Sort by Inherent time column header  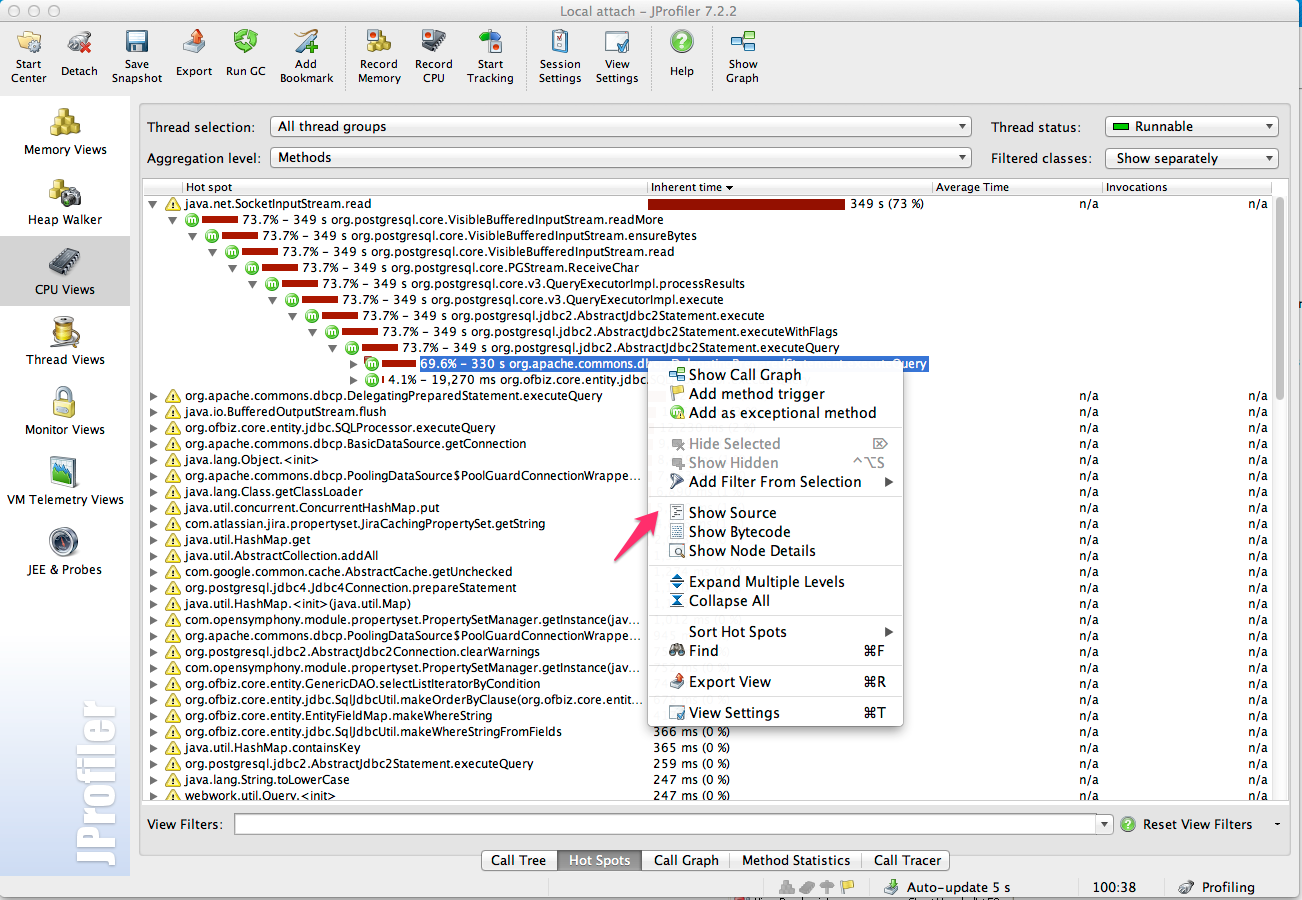coord(790,187)
